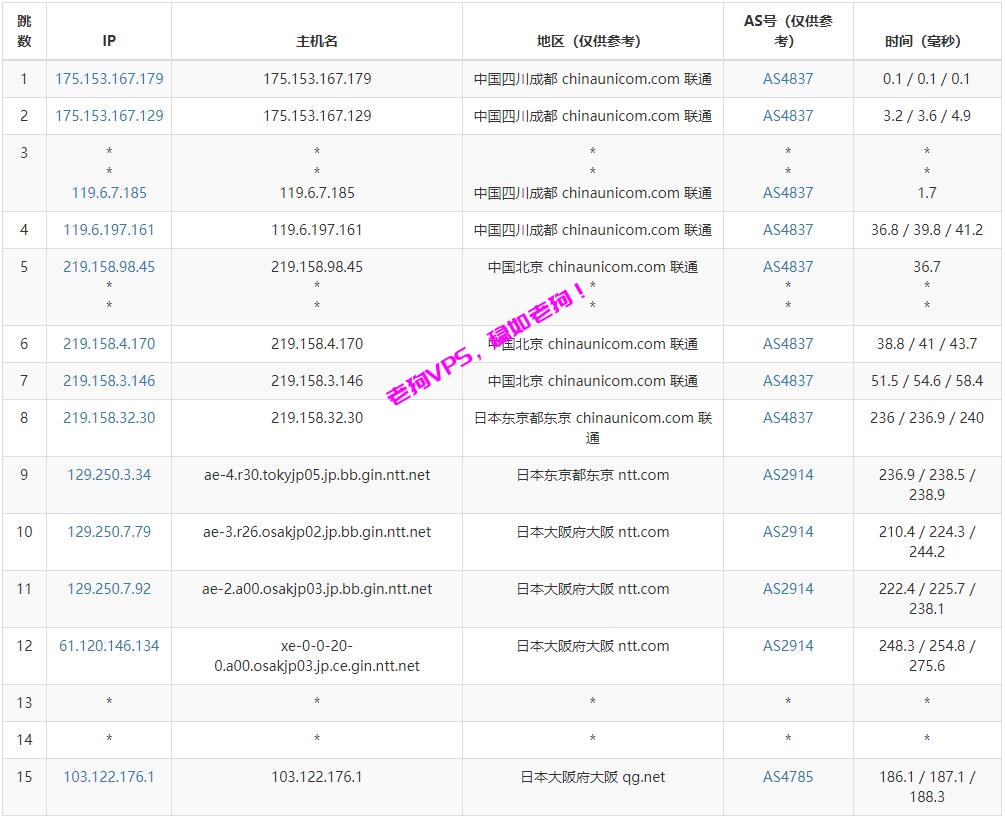
Task: Open IP link 119.6.7.185
Action: pos(109,193)
